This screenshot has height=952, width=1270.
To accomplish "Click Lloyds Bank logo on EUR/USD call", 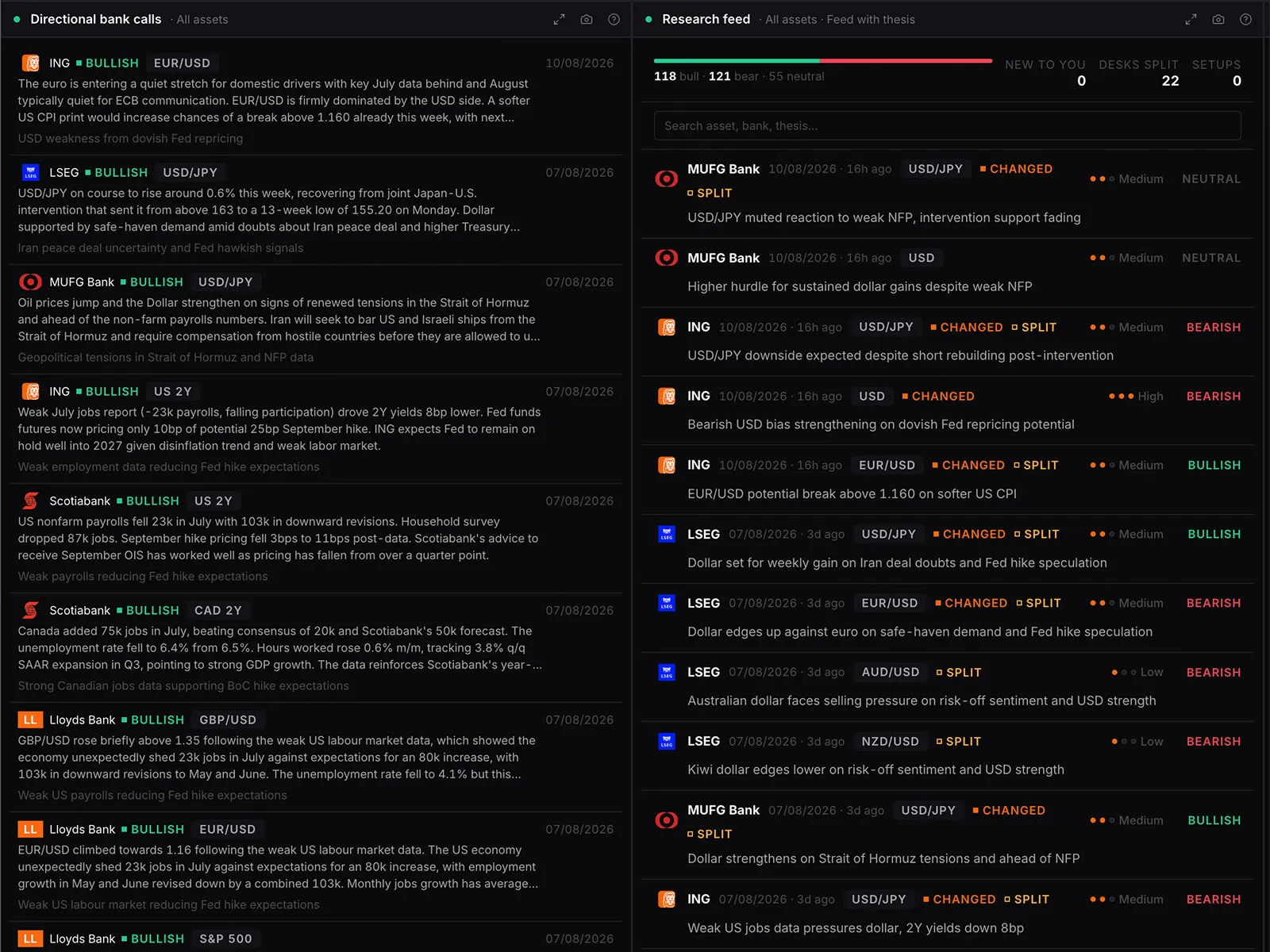I will (x=30, y=829).
